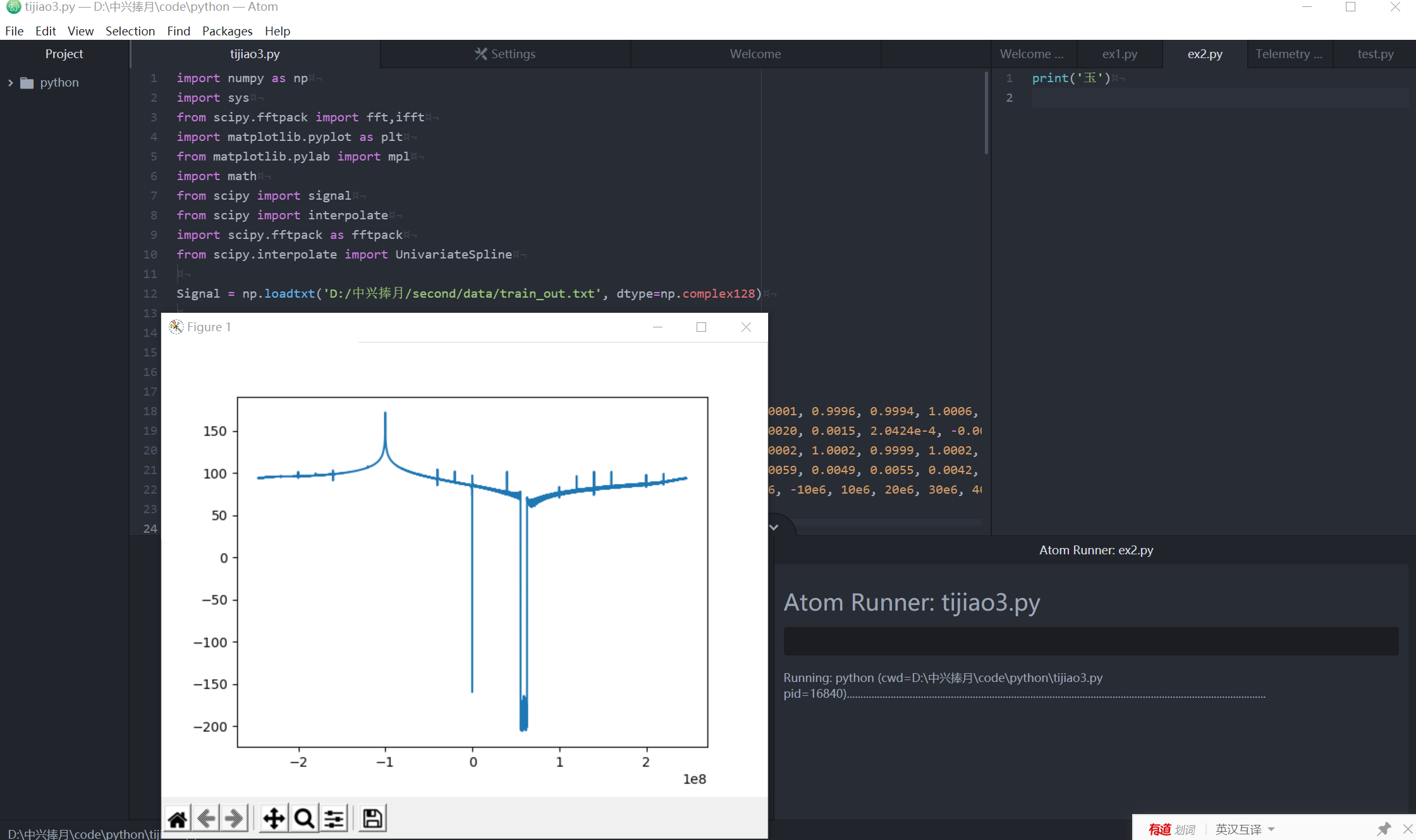The width and height of the screenshot is (1416, 840).
Task: Switch to the Settings tab
Action: click(505, 54)
